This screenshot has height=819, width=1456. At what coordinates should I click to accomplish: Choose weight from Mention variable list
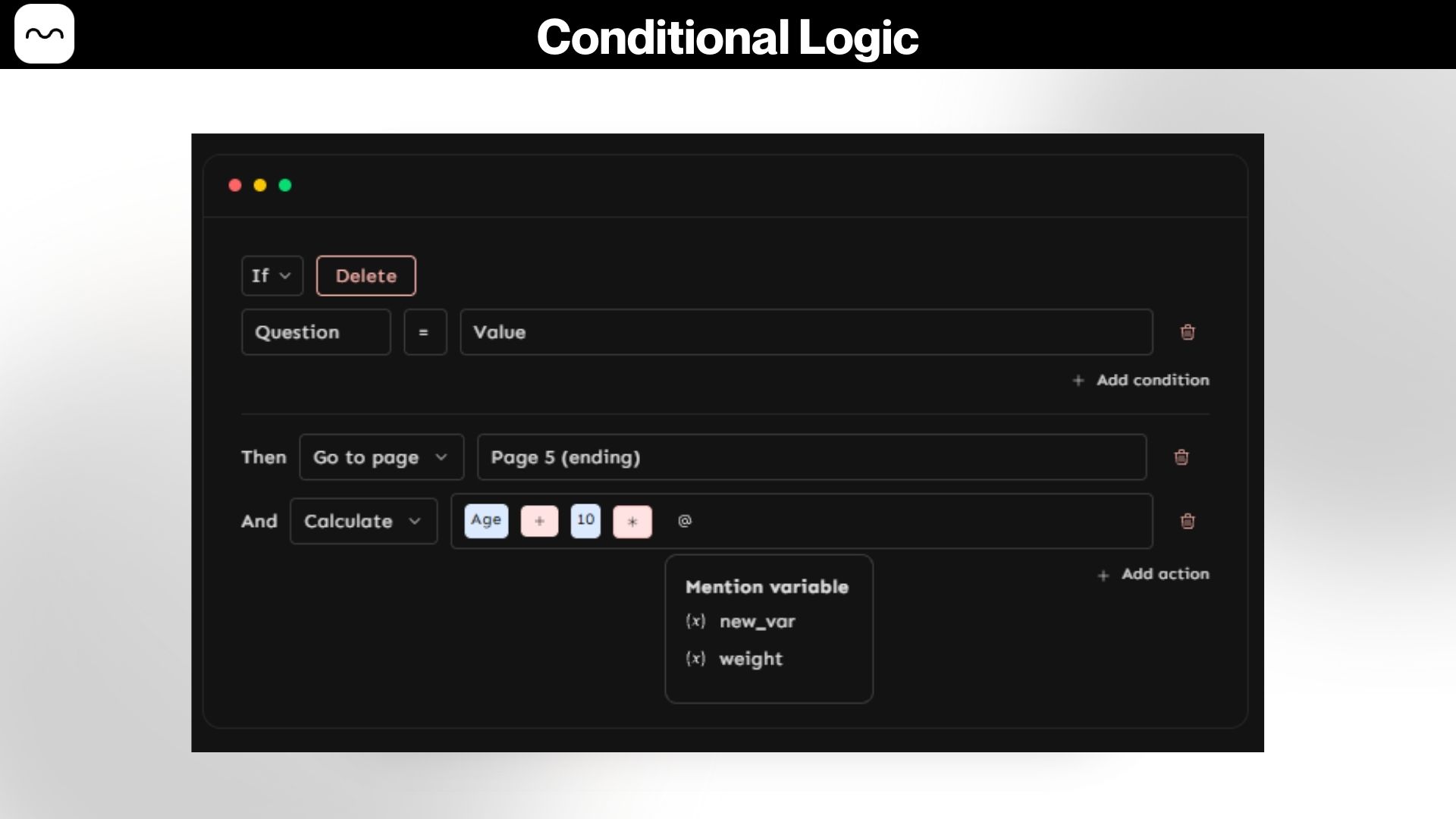tap(751, 659)
